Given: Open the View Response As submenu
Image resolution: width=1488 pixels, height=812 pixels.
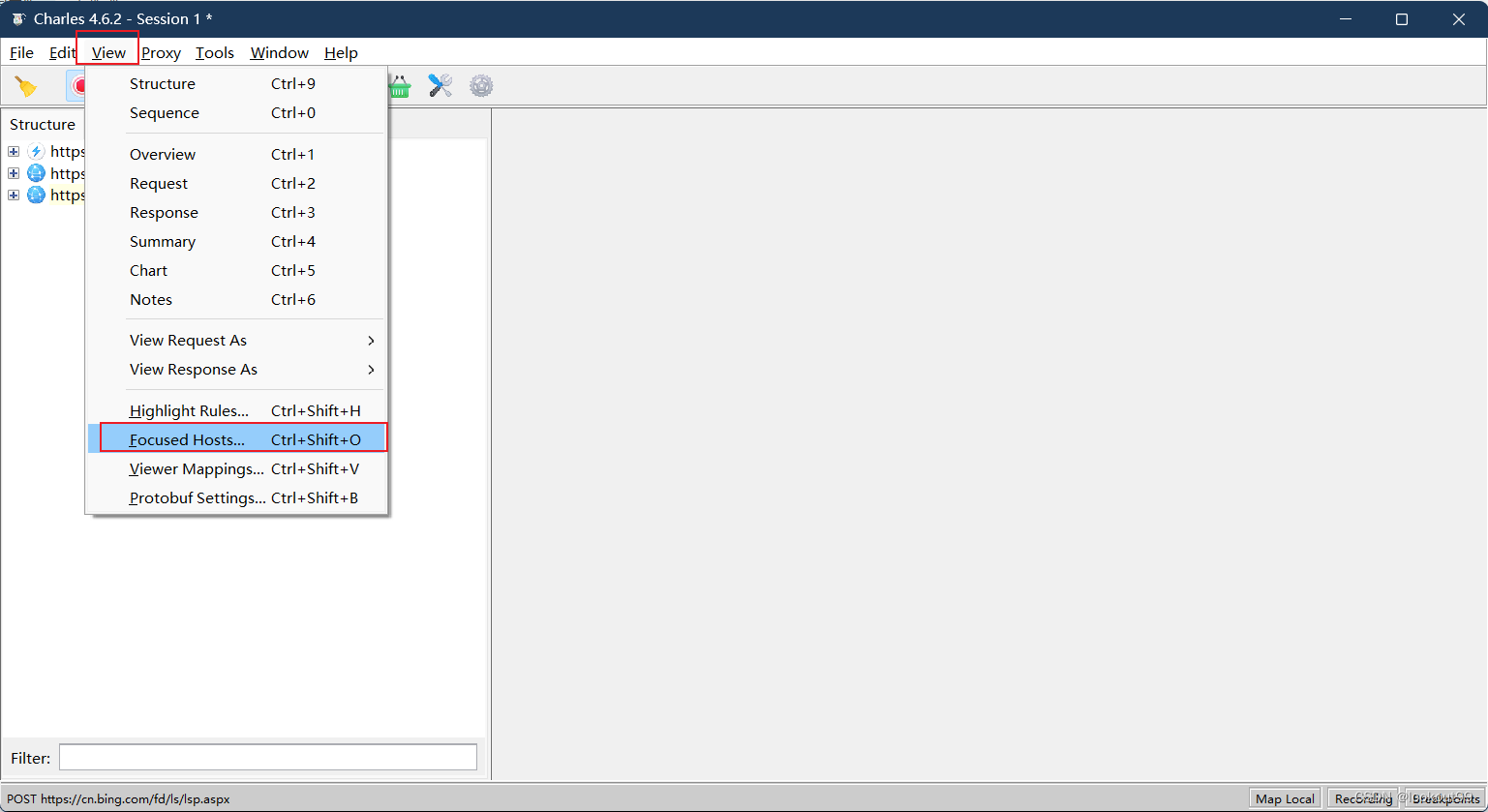Looking at the screenshot, I should pos(236,370).
